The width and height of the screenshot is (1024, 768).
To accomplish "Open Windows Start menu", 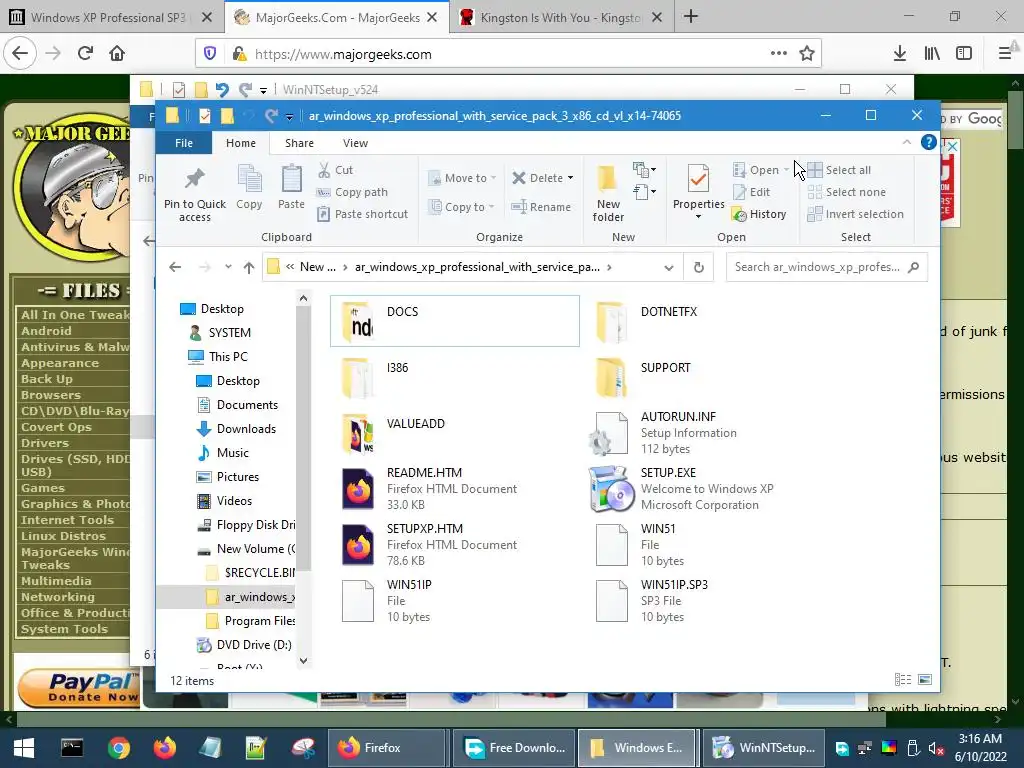I will [24, 748].
